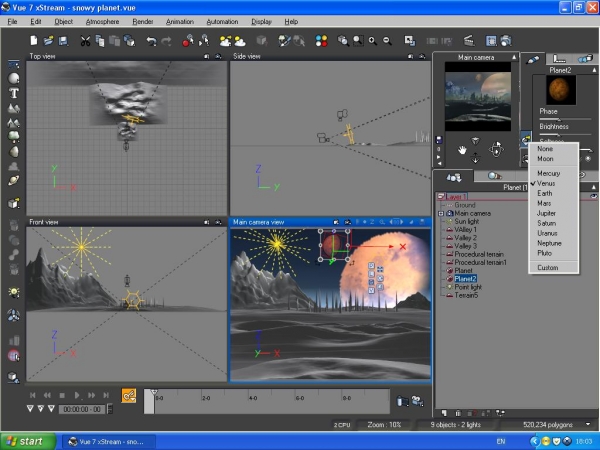
Task: Select the Text tool in left toolbar
Action: point(14,93)
